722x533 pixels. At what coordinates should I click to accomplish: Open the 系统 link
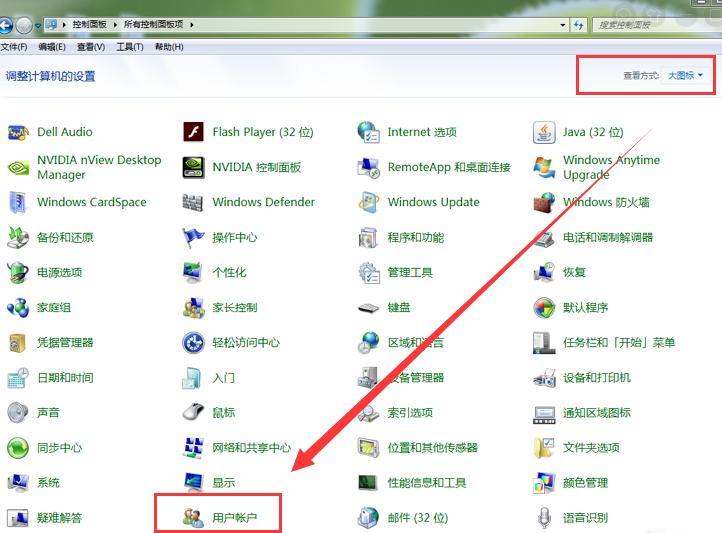click(x=48, y=483)
